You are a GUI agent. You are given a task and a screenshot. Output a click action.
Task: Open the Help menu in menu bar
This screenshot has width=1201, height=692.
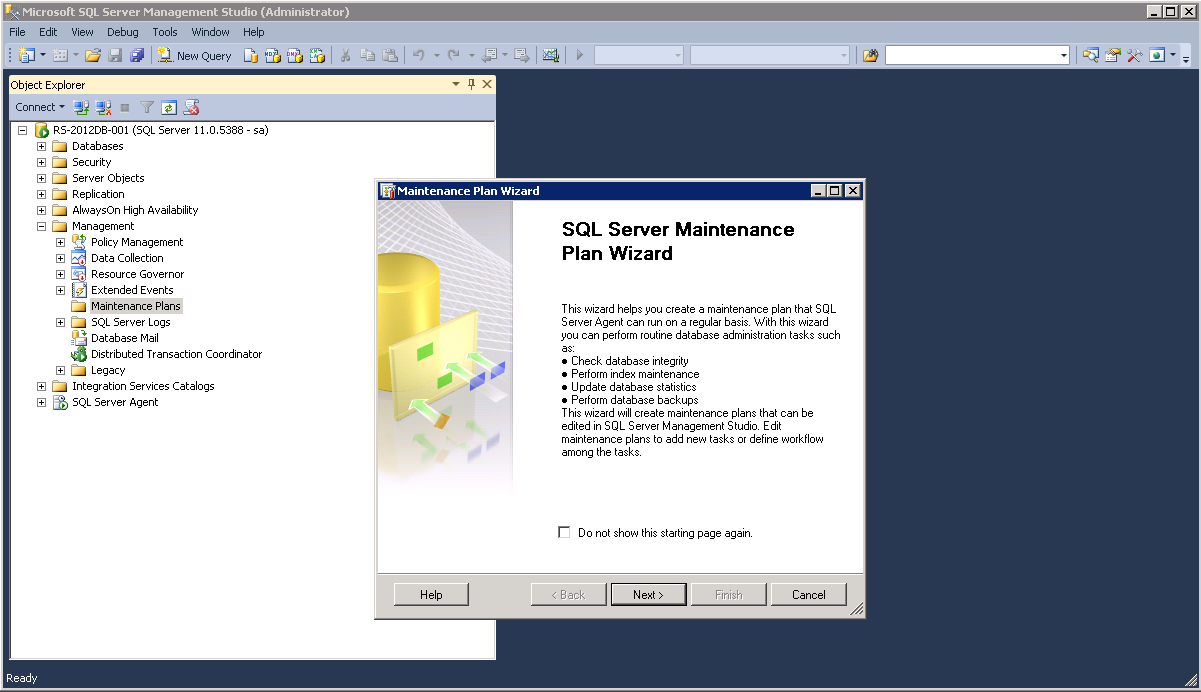[x=254, y=32]
